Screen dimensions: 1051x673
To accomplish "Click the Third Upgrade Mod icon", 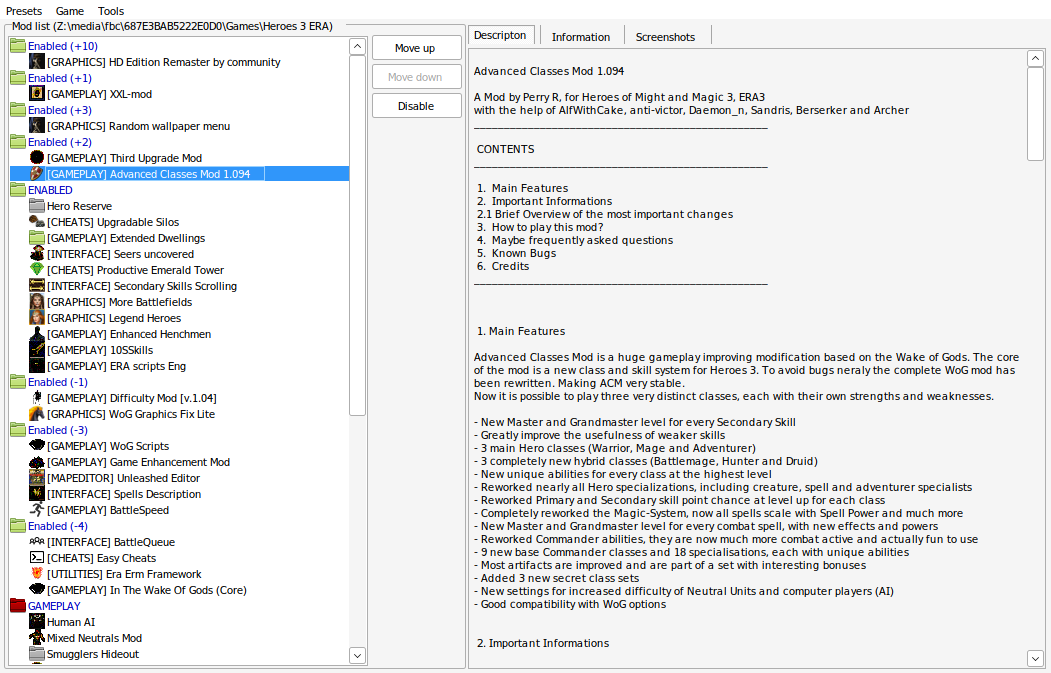I will click(x=37, y=158).
